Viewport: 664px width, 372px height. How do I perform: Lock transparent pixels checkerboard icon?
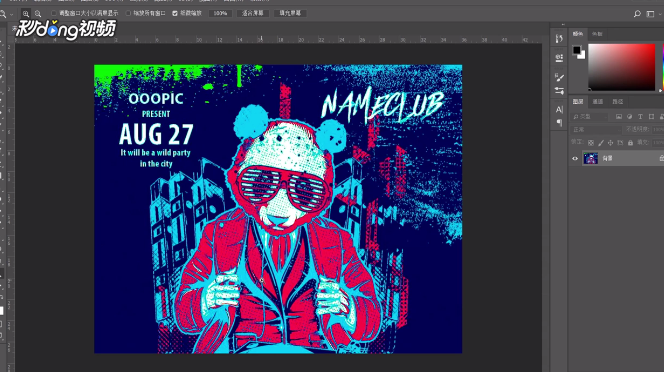[591, 143]
